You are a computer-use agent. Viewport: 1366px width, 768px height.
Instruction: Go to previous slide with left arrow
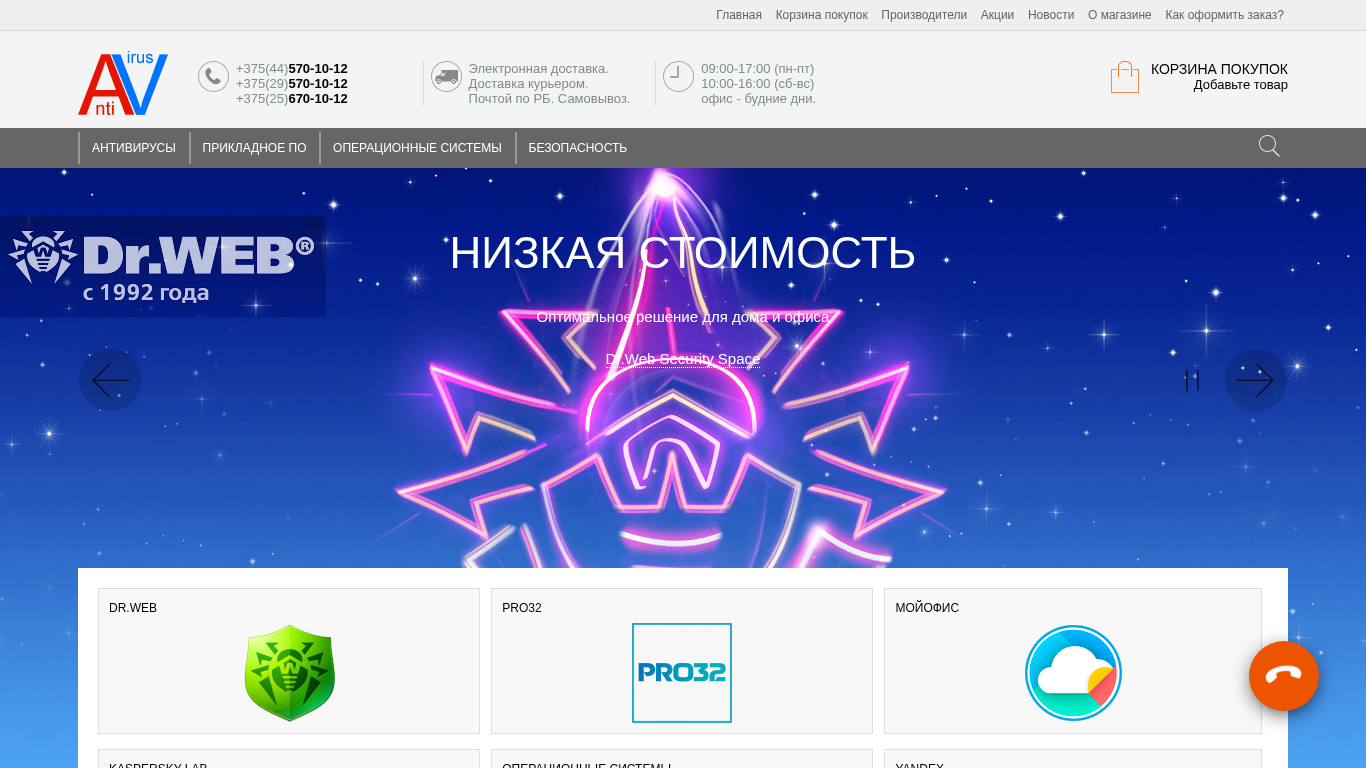click(110, 380)
